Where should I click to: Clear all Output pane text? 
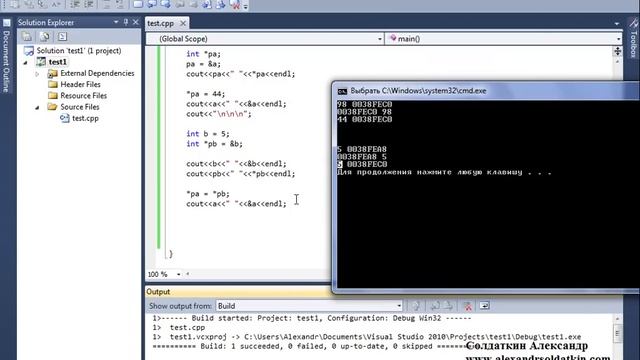pyautogui.click(x=468, y=306)
